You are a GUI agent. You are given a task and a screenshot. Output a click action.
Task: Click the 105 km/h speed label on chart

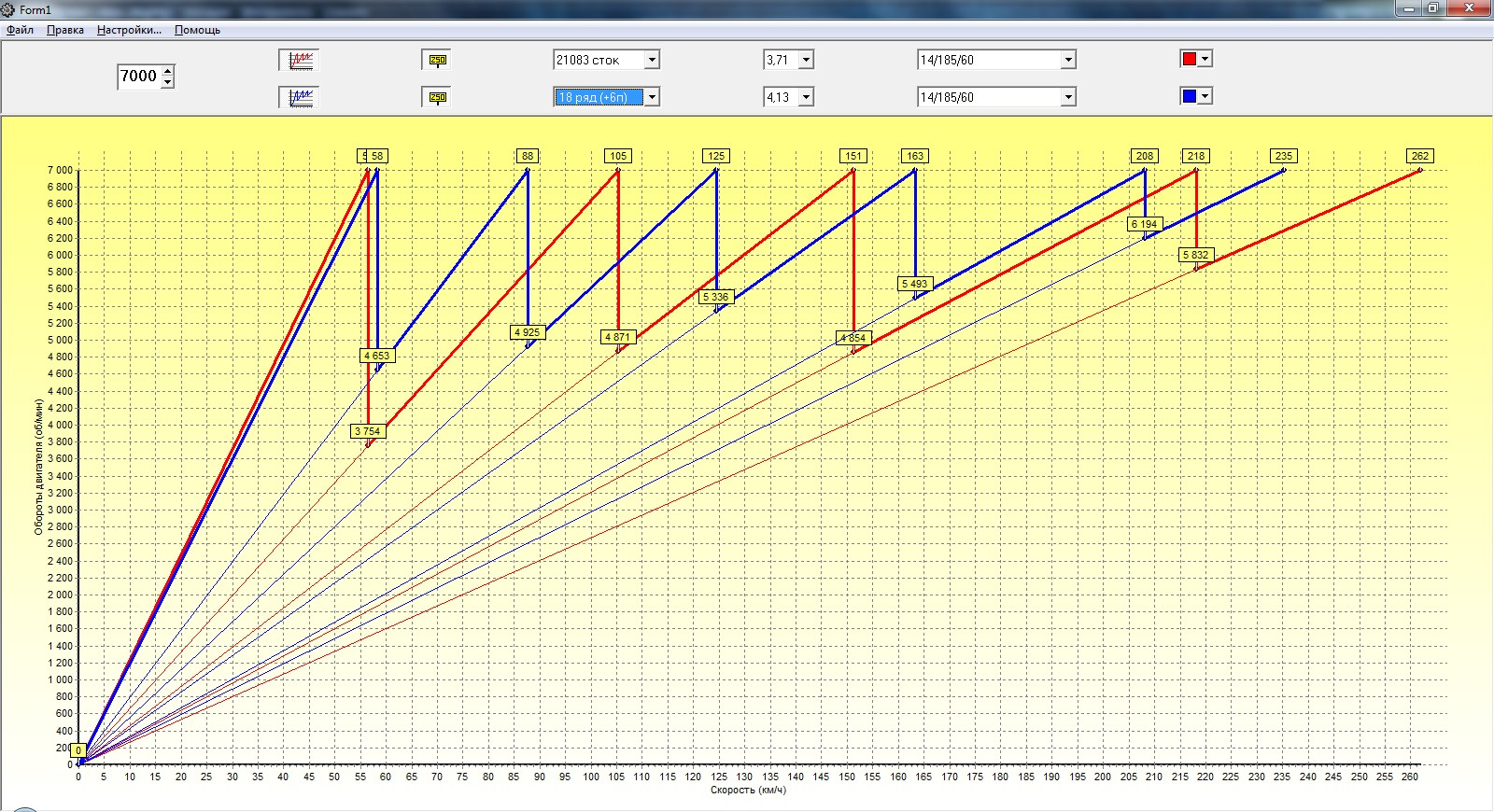click(618, 156)
